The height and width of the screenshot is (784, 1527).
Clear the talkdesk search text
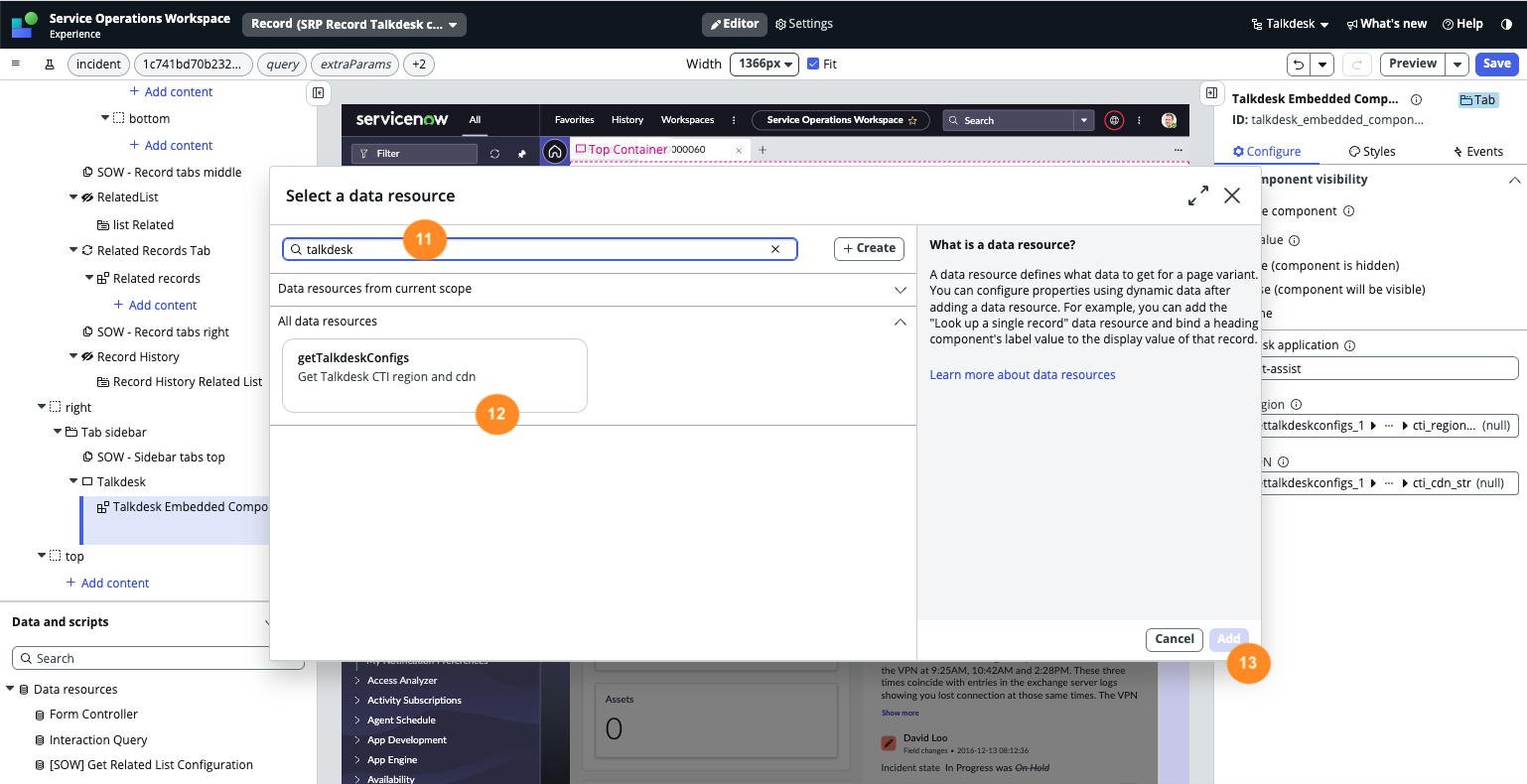[775, 249]
